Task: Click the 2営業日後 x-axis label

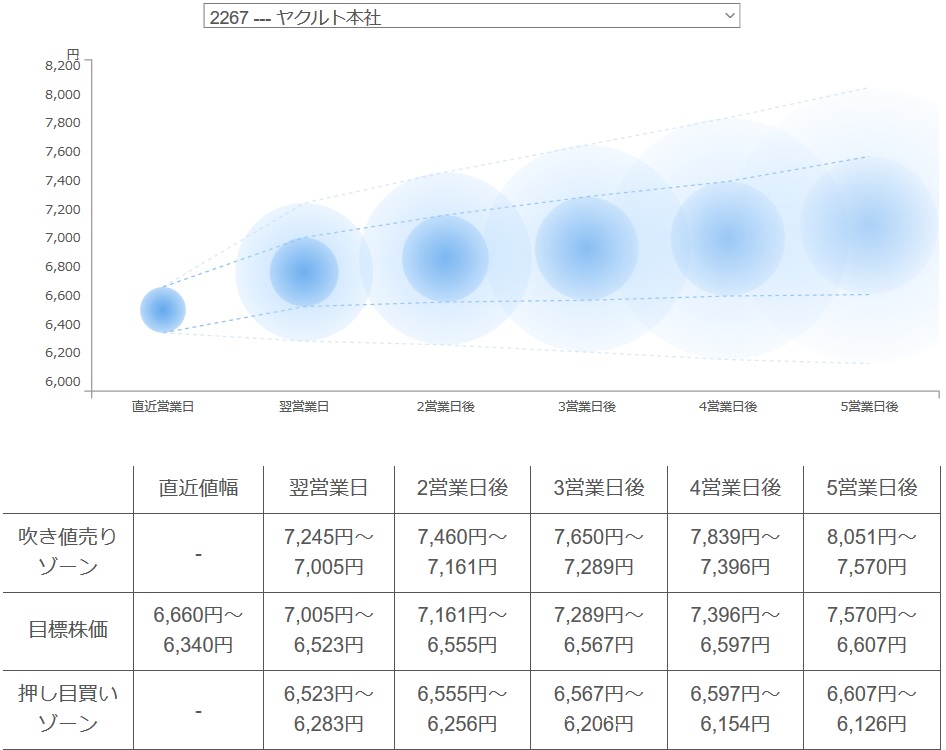Action: 445,407
